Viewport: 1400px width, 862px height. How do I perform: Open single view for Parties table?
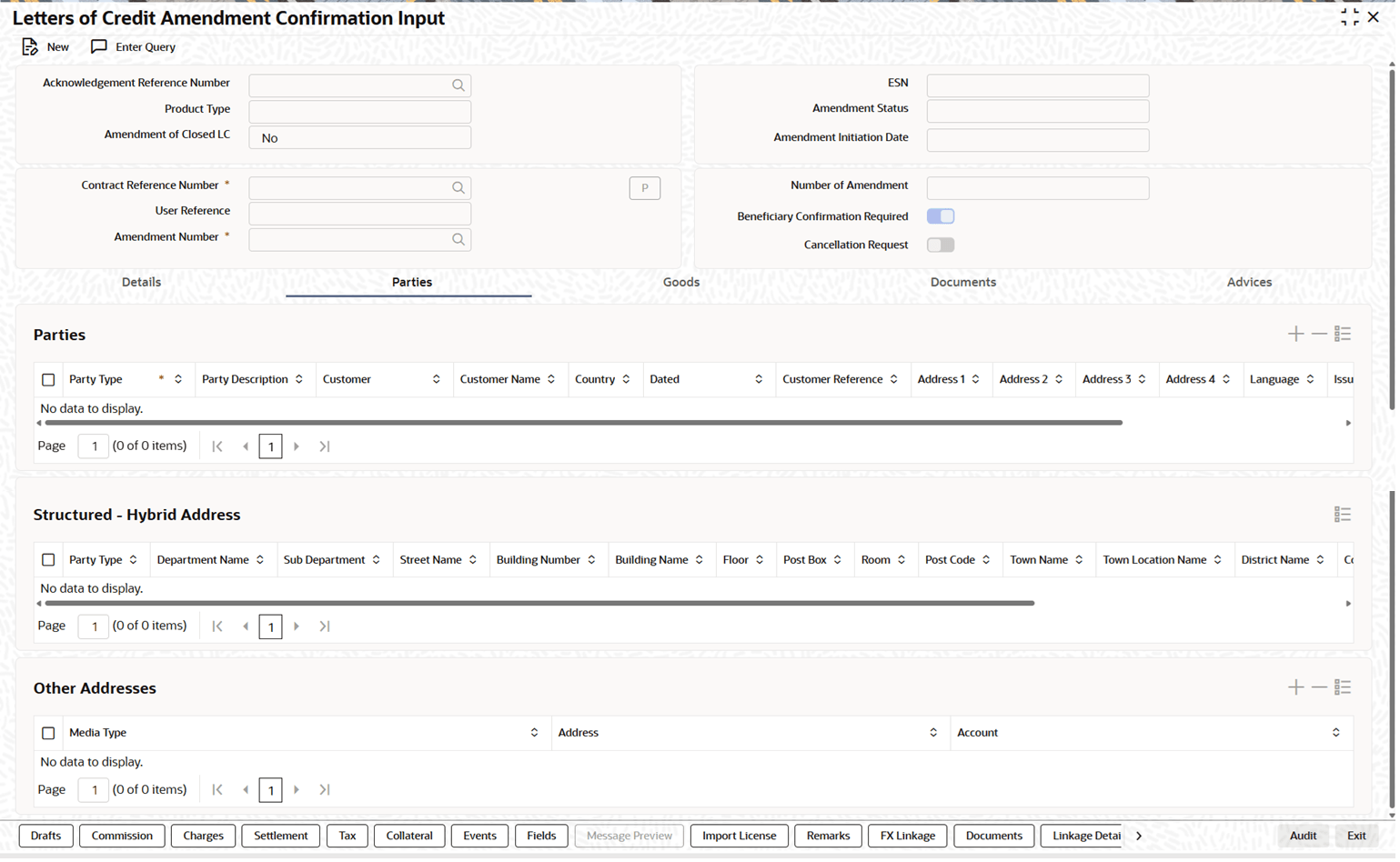(x=1343, y=335)
